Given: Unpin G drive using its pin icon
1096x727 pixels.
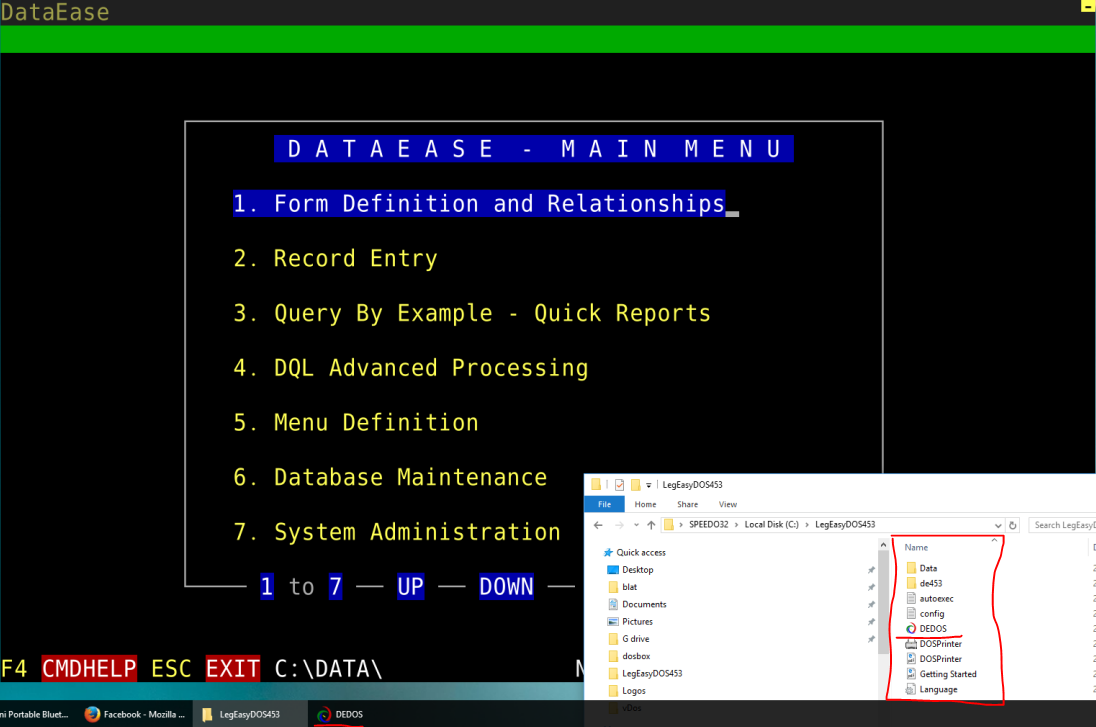Looking at the screenshot, I should point(871,639).
